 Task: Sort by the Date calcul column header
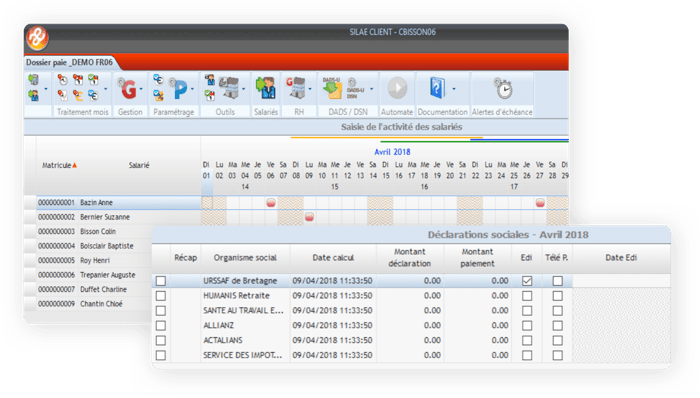(x=333, y=258)
